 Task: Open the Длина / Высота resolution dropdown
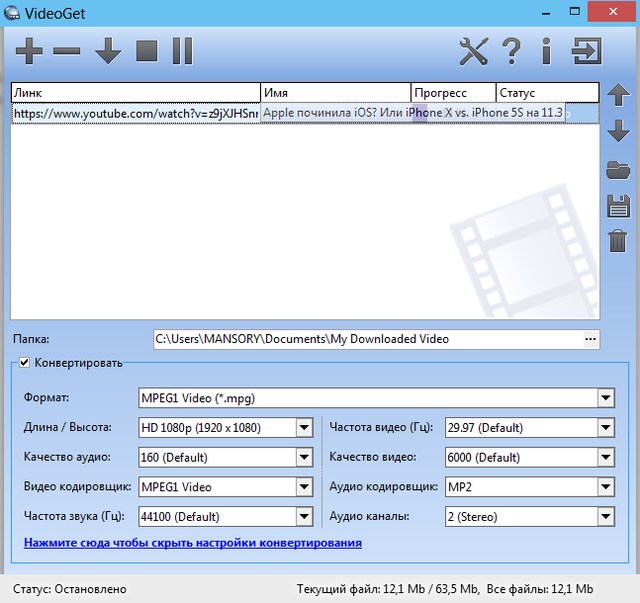coord(304,428)
